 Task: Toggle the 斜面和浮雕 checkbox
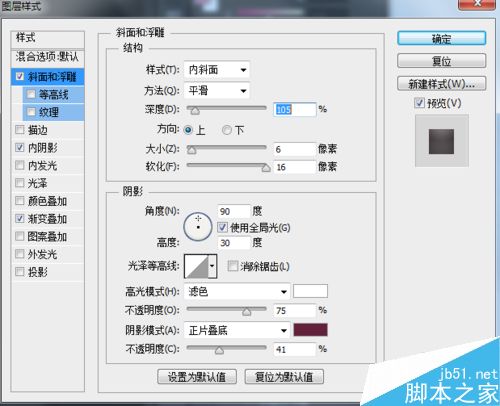(x=20, y=77)
